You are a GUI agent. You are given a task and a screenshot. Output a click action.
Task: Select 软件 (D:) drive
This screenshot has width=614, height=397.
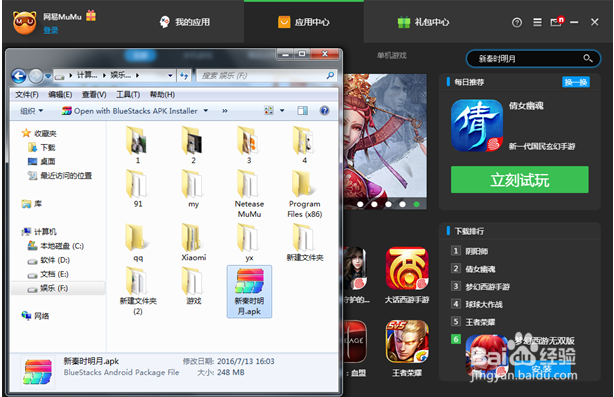coord(49,260)
